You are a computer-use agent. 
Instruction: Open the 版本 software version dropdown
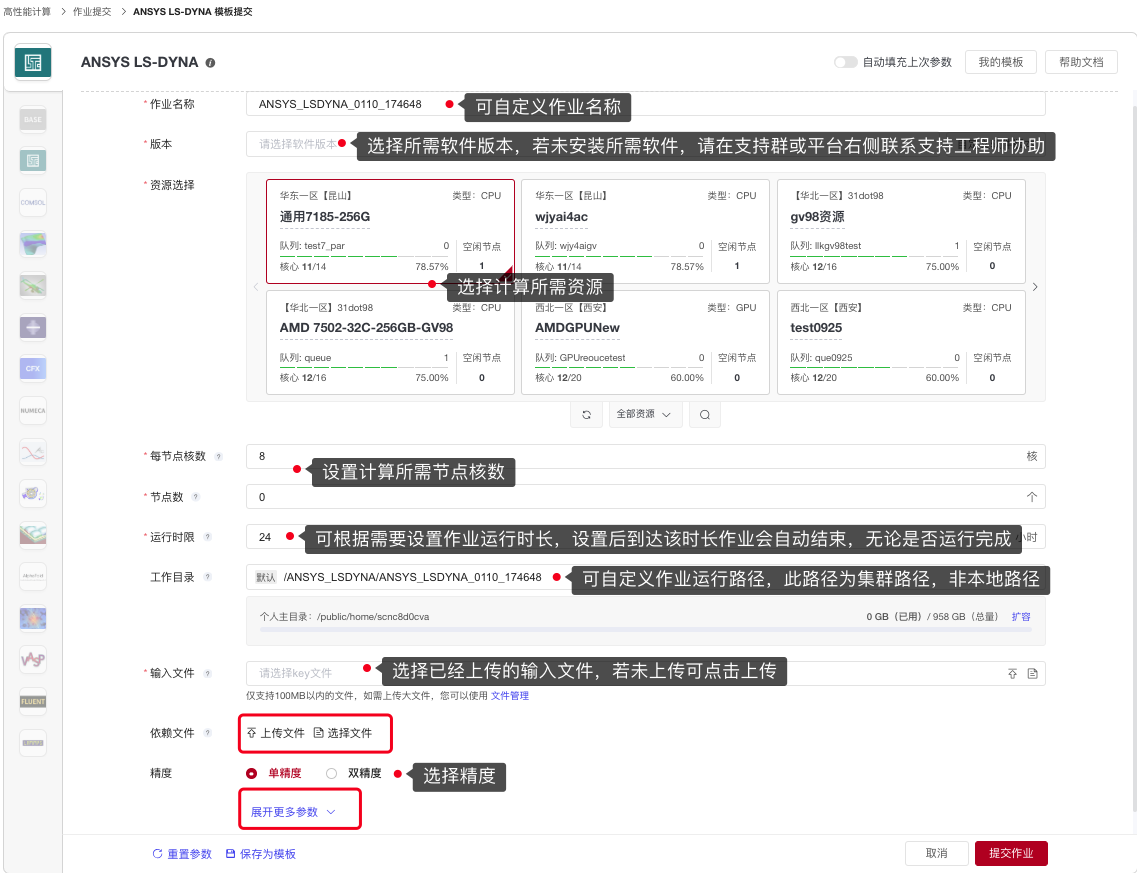[x=298, y=144]
